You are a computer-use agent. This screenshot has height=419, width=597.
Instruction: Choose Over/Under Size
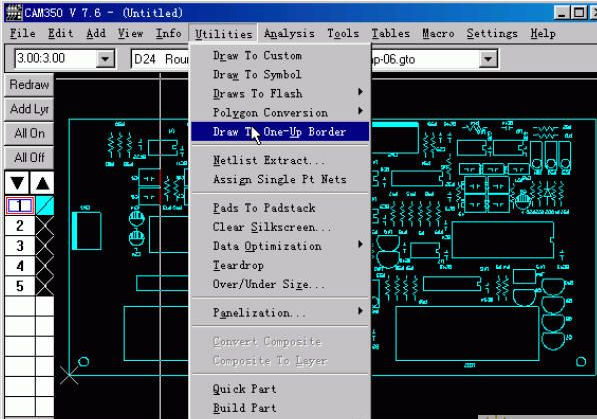280,284
